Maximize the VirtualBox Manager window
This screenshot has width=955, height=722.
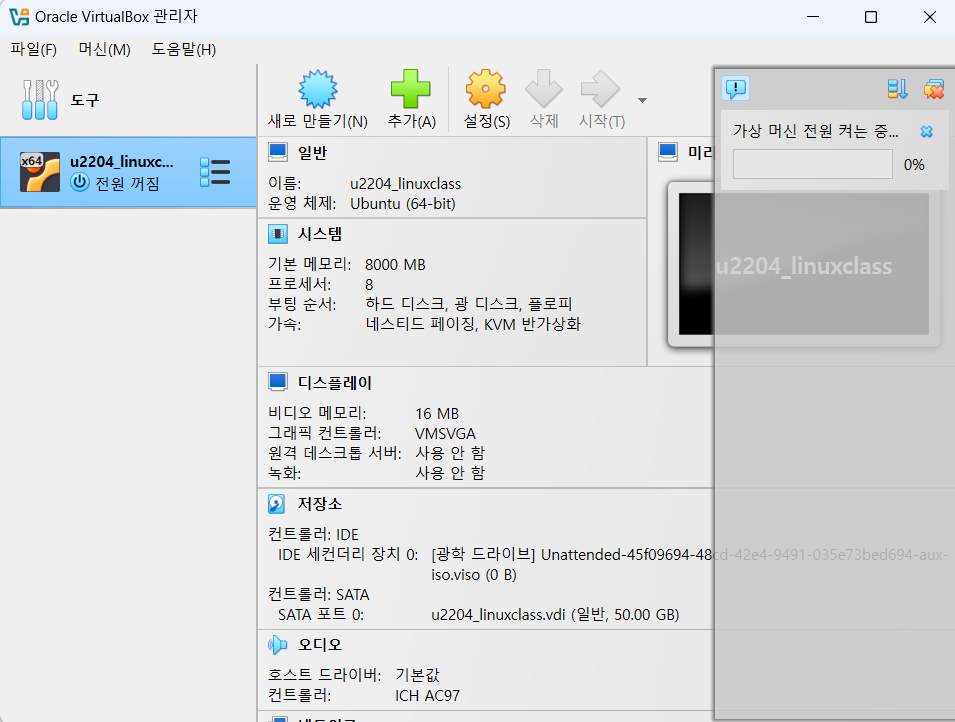871,17
